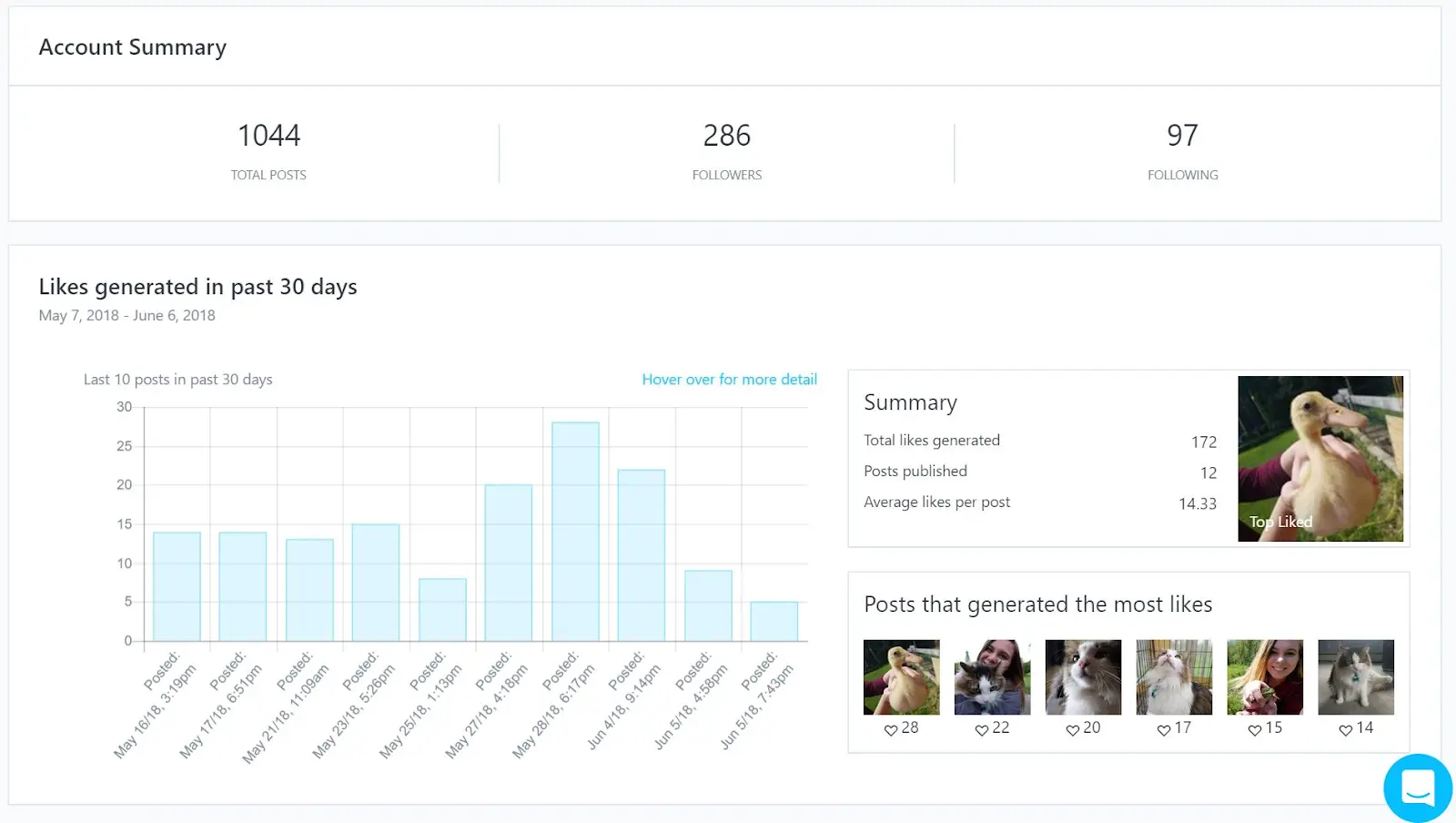Screen dimensions: 1456x823
Task: Click the heart icon under the last cat photo
Action: 1344,729
